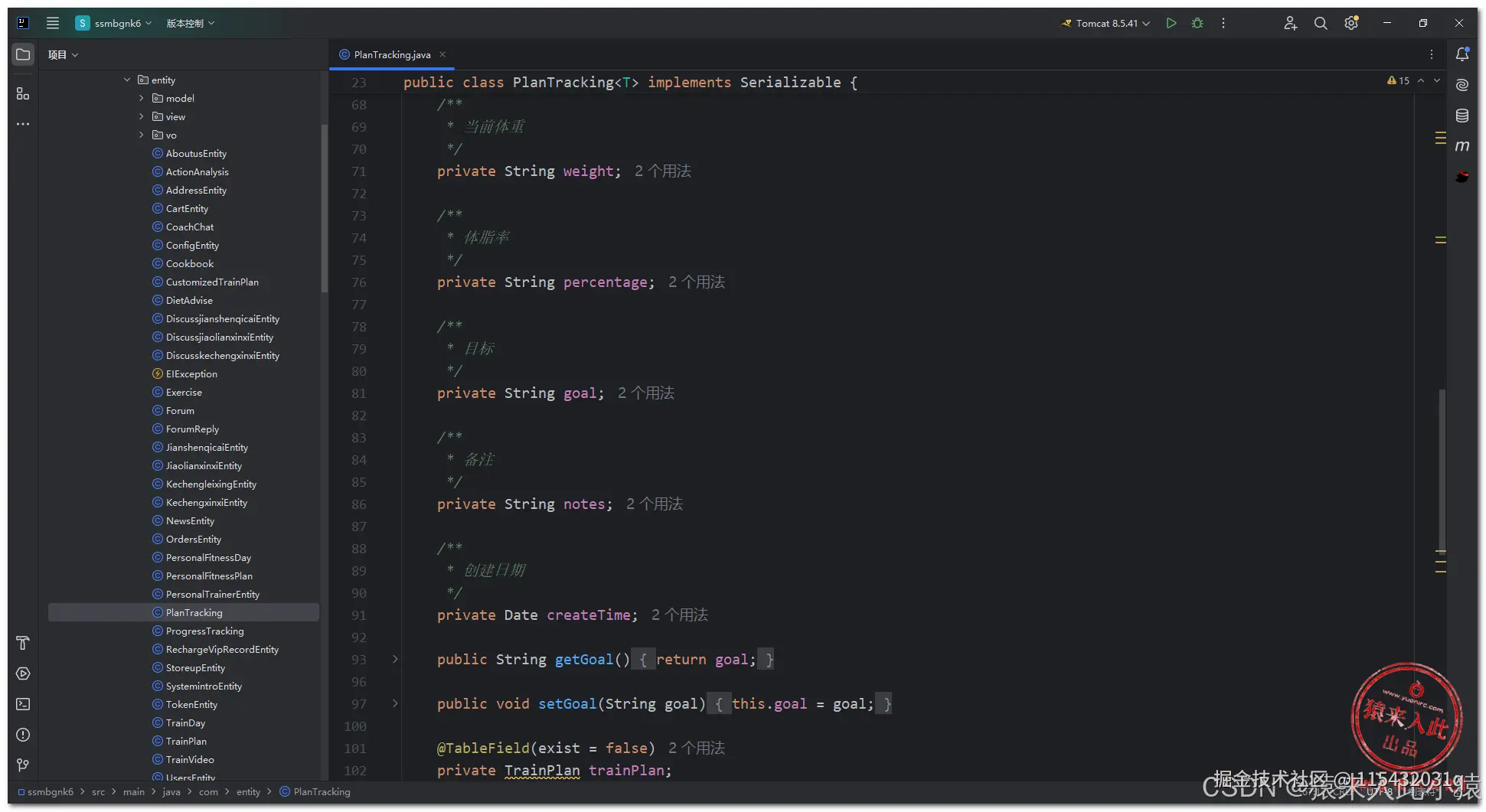
Task: Collapse the entity folder
Action: point(127,80)
